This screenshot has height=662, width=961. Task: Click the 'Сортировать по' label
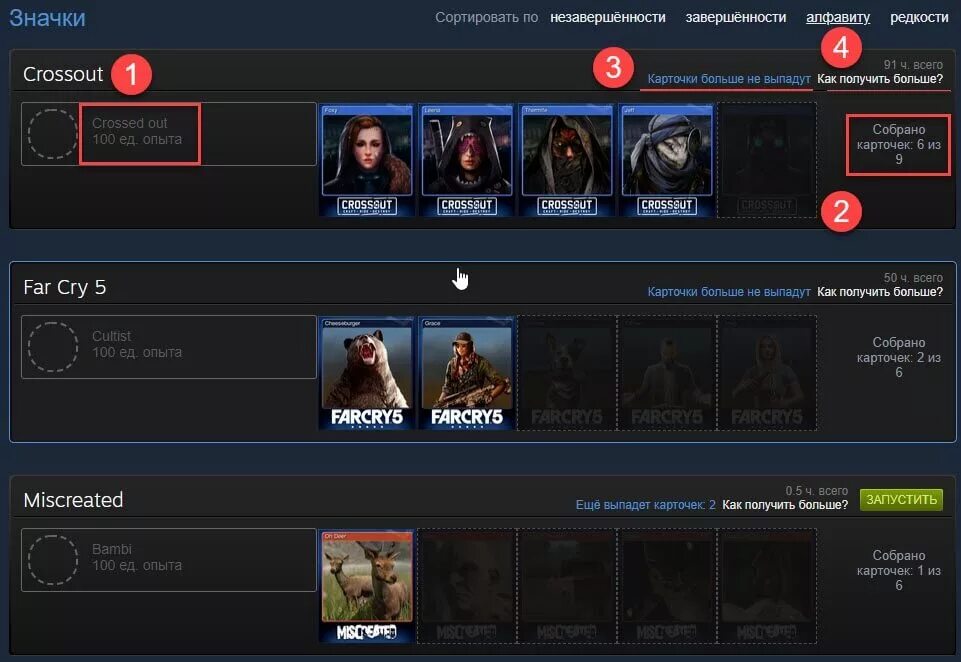coord(487,17)
